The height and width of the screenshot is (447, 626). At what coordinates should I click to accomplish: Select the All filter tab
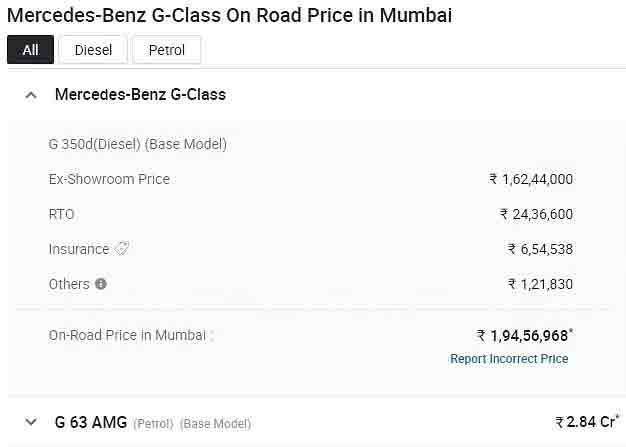pyautogui.click(x=30, y=50)
